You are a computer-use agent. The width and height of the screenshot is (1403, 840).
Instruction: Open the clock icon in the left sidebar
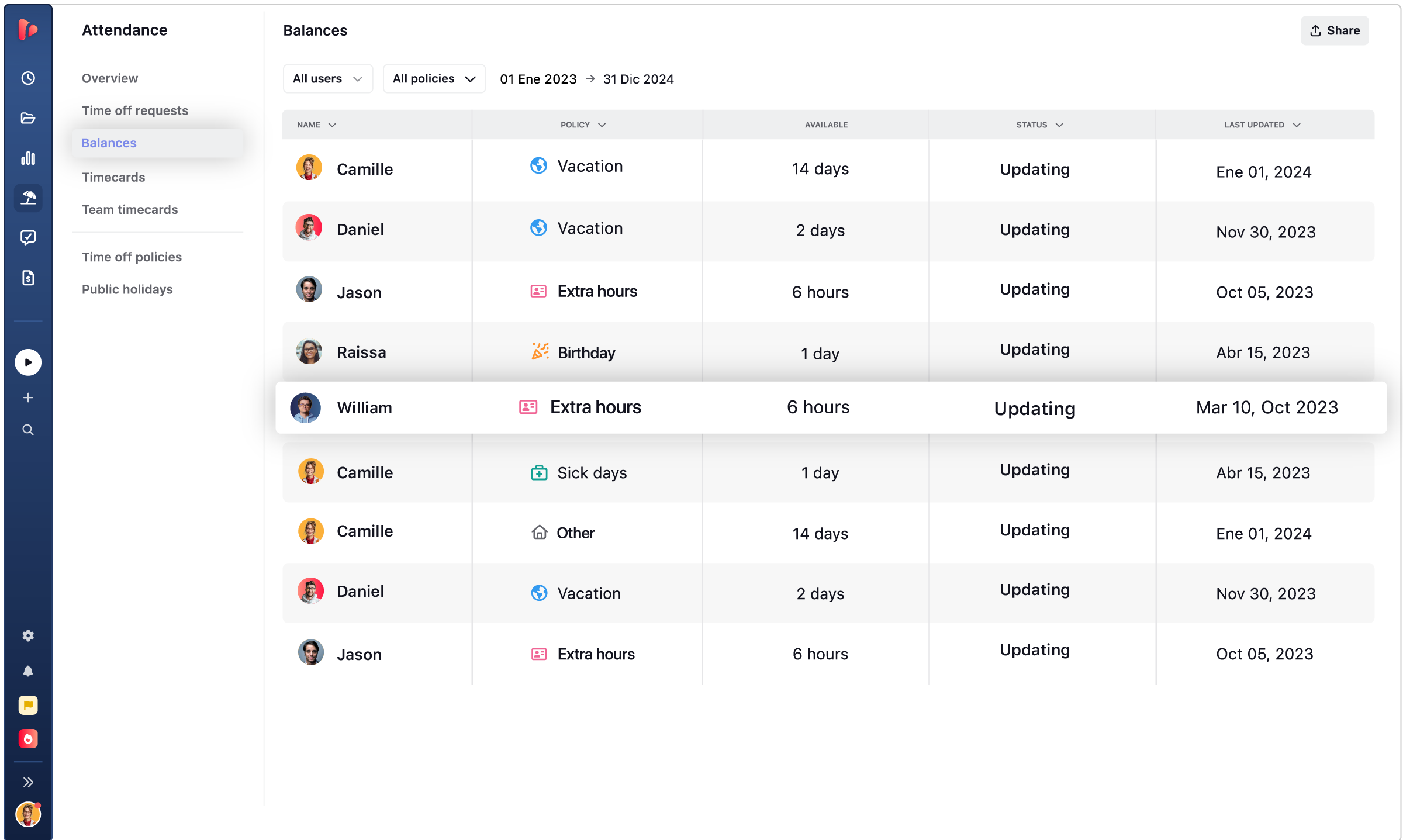click(x=28, y=78)
